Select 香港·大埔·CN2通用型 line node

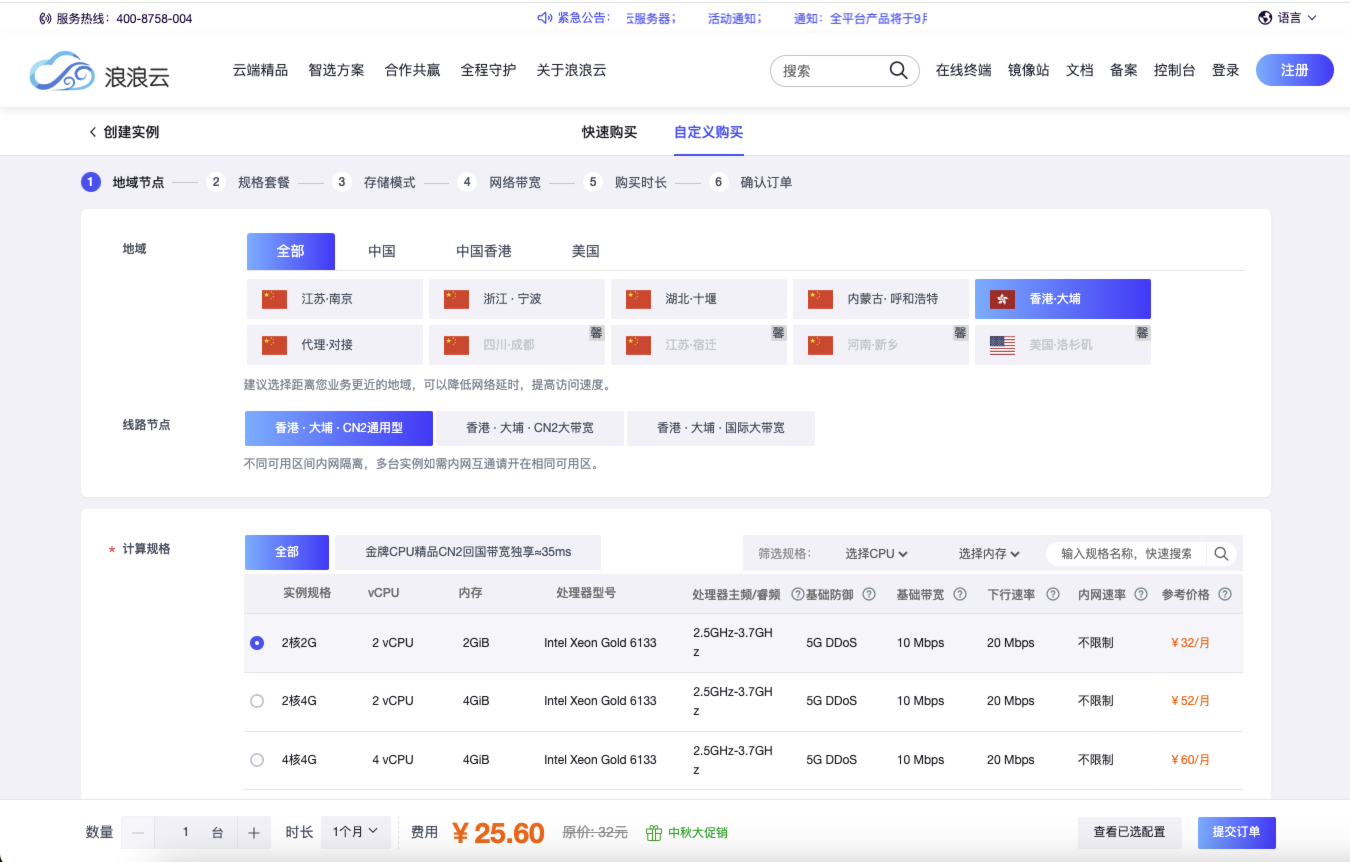point(339,428)
